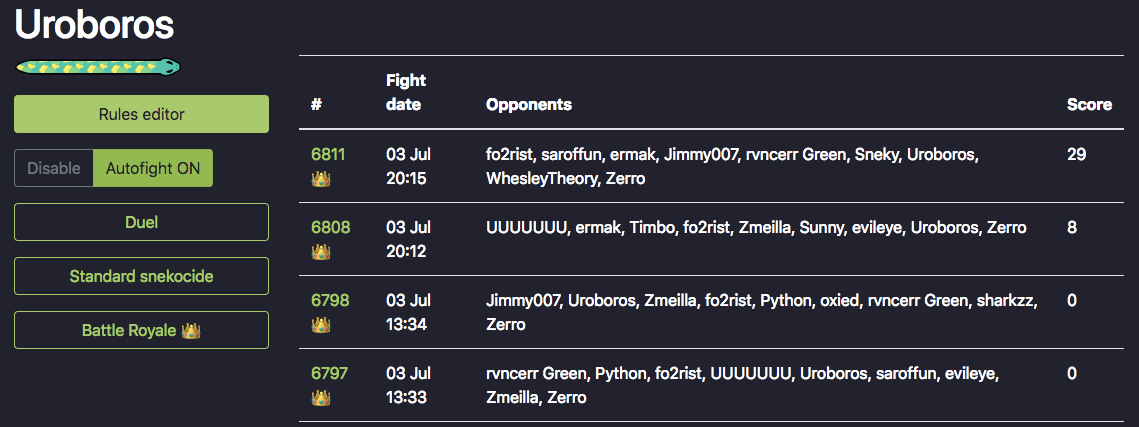1139x427 pixels.
Task: Click the Uroboros page title
Action: (94, 24)
